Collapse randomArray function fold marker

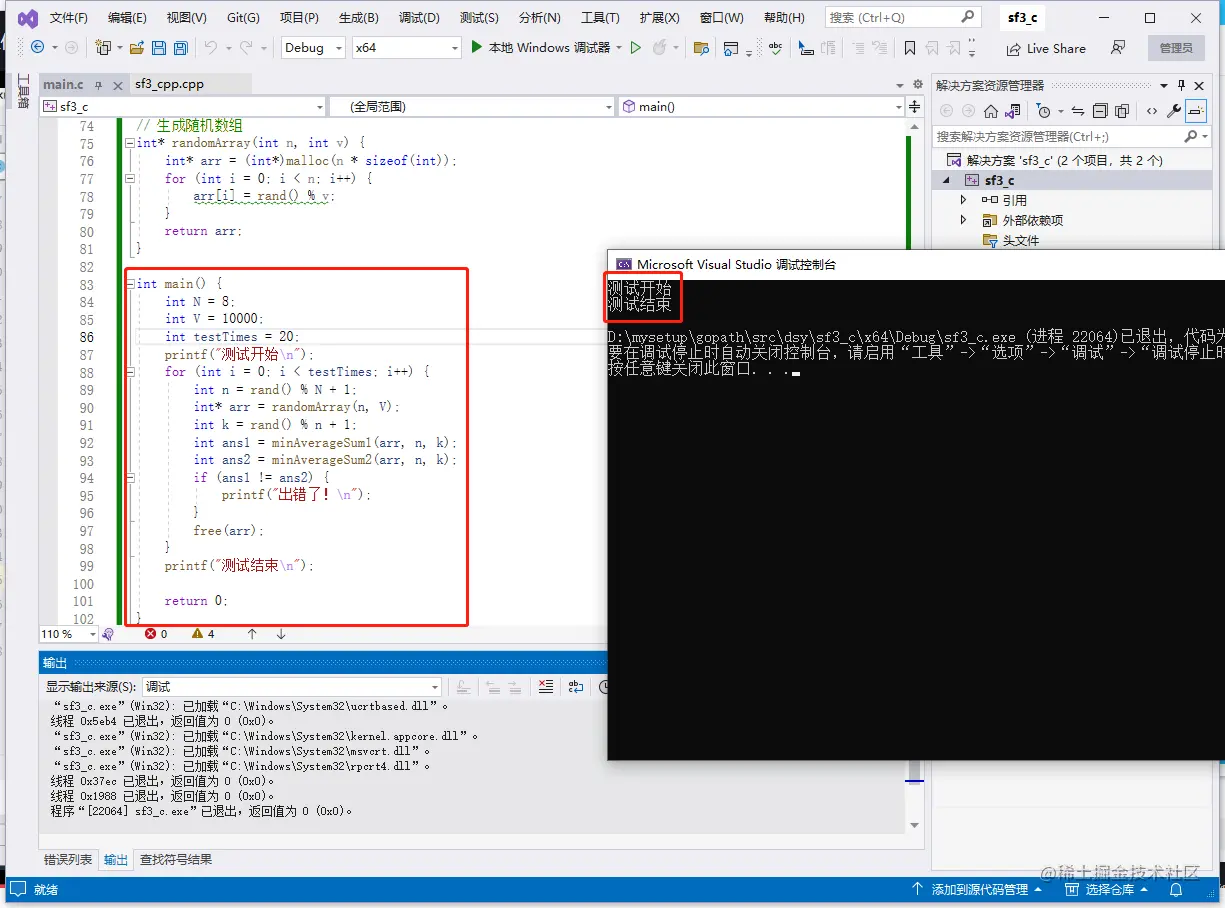[130, 143]
